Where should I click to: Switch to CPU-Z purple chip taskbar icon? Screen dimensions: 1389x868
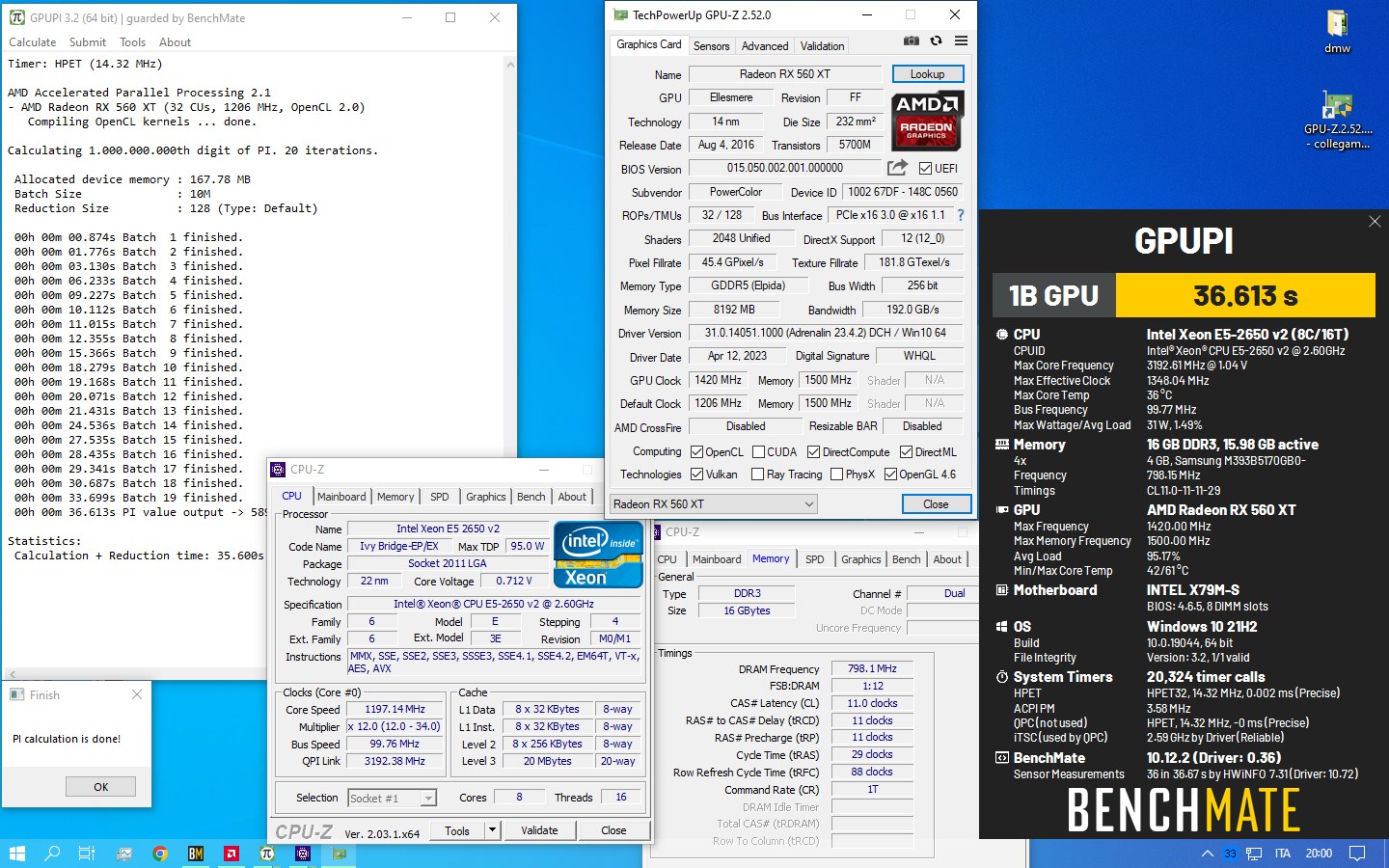(x=303, y=854)
